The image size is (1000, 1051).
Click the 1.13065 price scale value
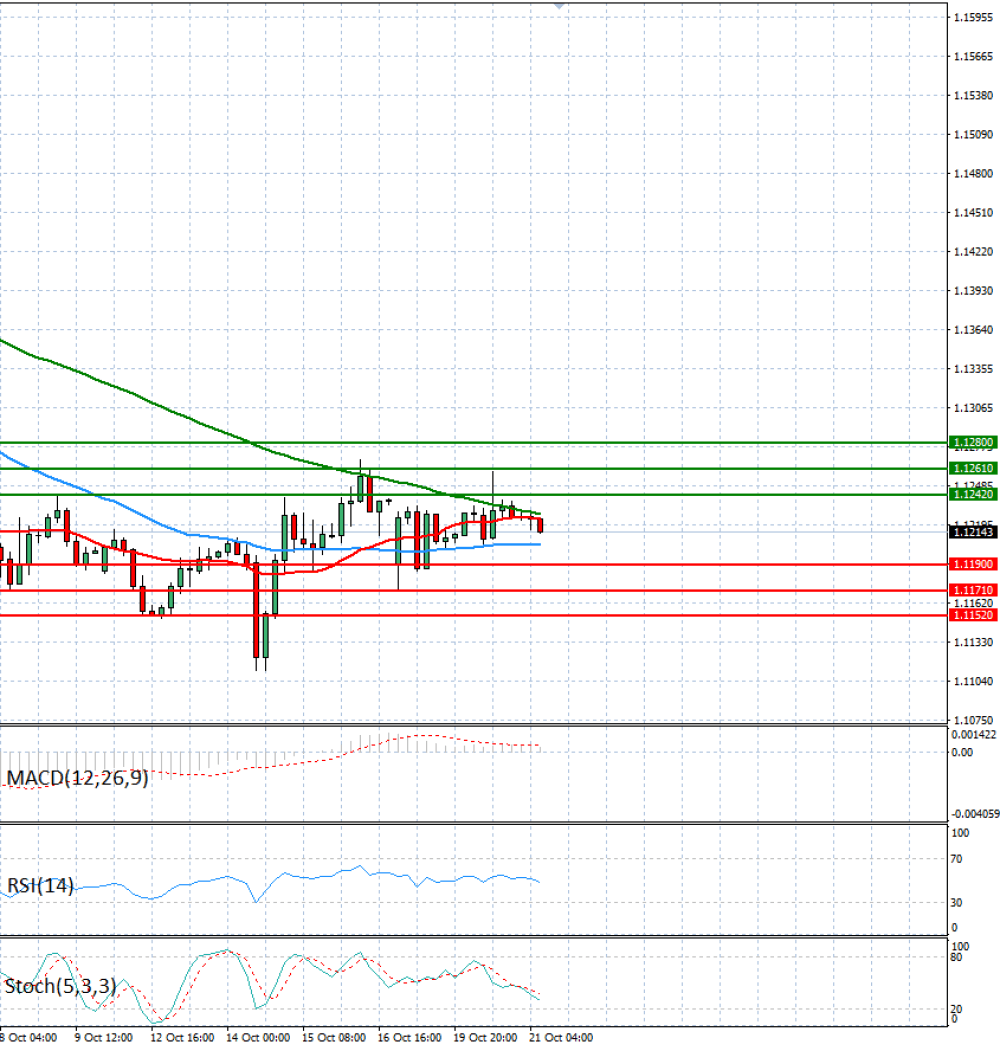coord(973,408)
